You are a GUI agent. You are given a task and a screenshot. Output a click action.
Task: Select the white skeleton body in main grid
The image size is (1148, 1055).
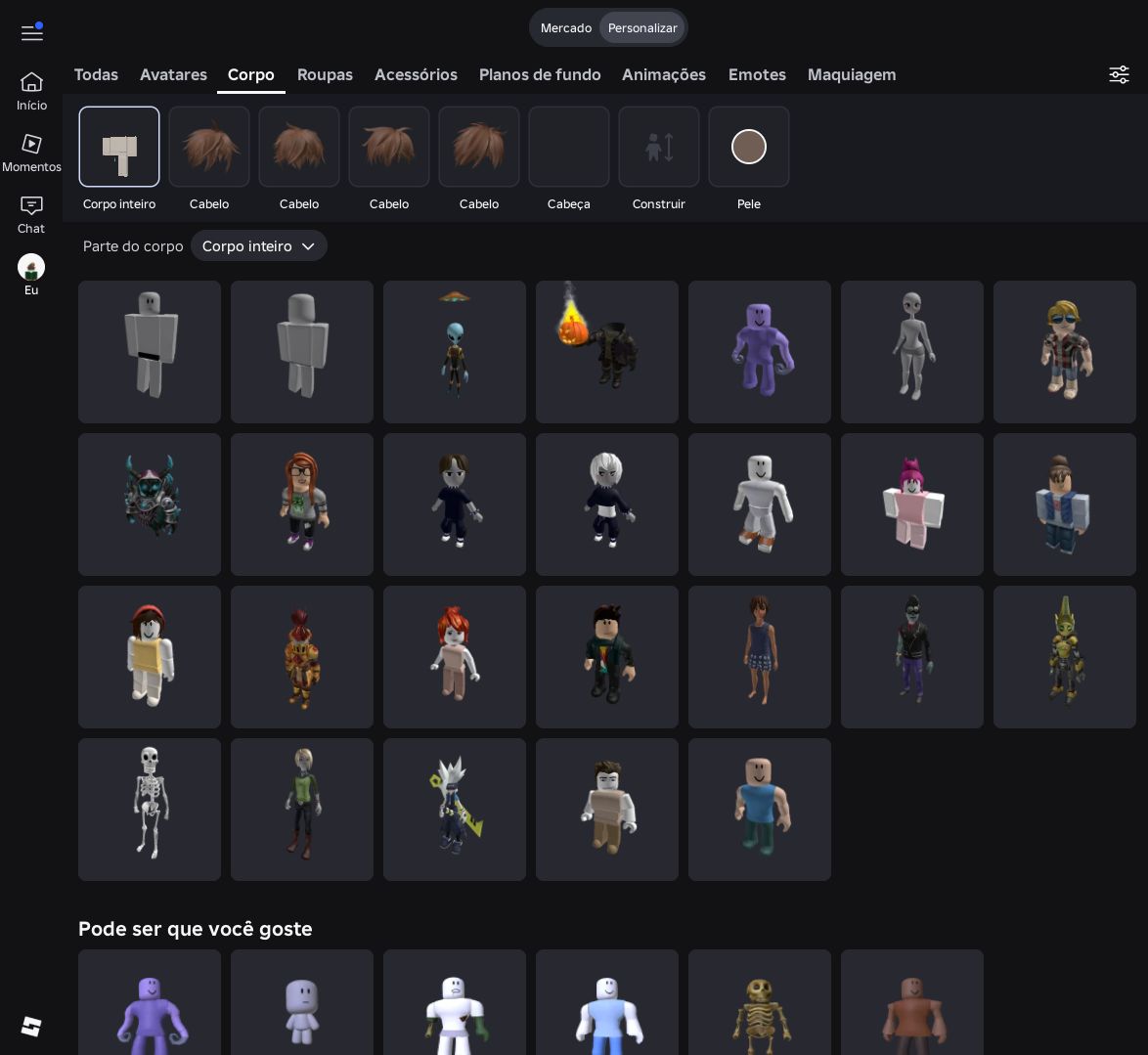150,809
